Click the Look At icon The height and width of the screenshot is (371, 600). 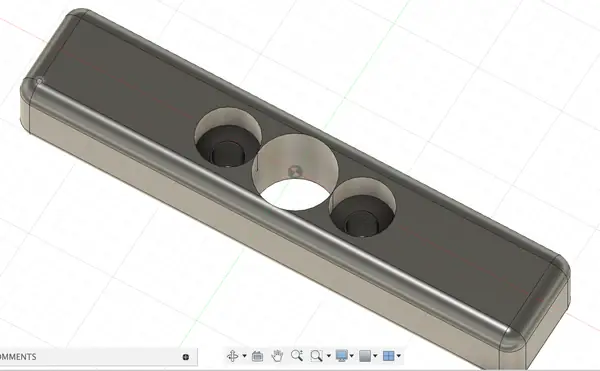click(258, 356)
